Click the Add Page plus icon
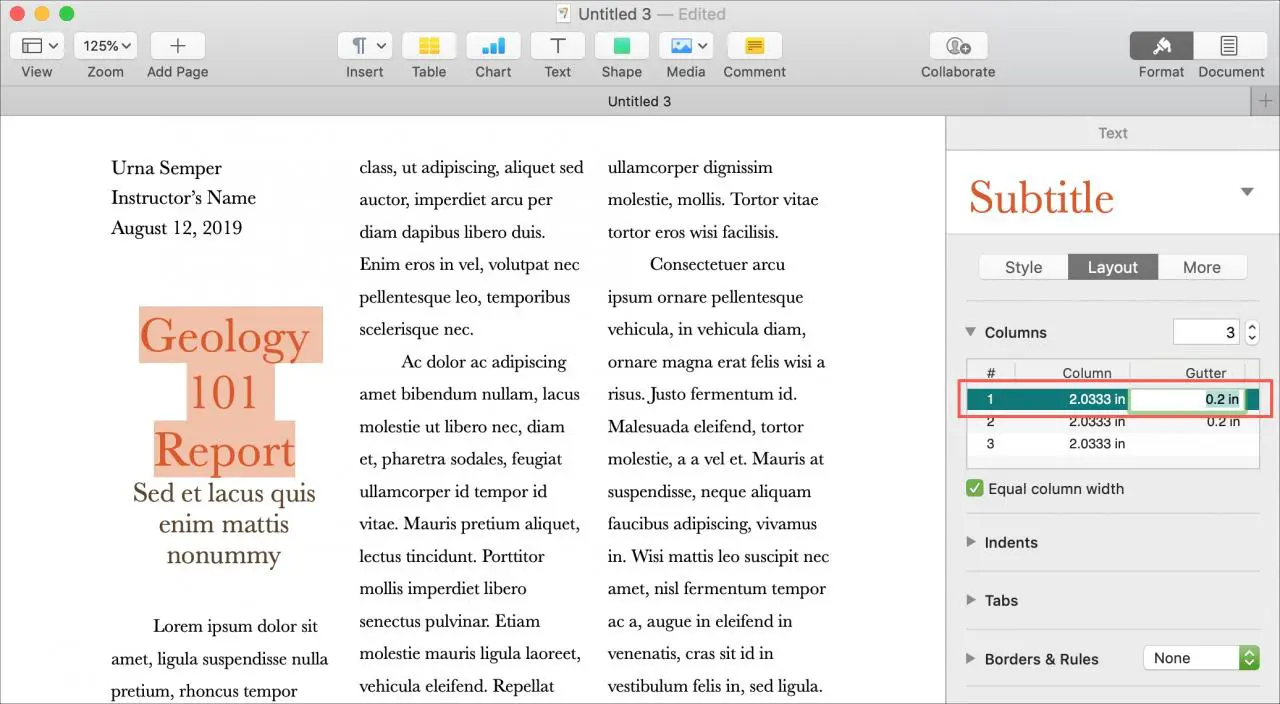1280x704 pixels. tap(177, 46)
